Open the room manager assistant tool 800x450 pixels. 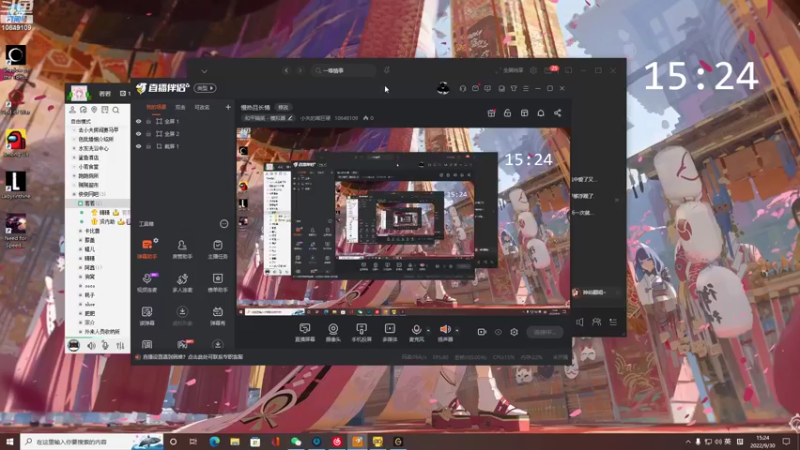(182, 249)
